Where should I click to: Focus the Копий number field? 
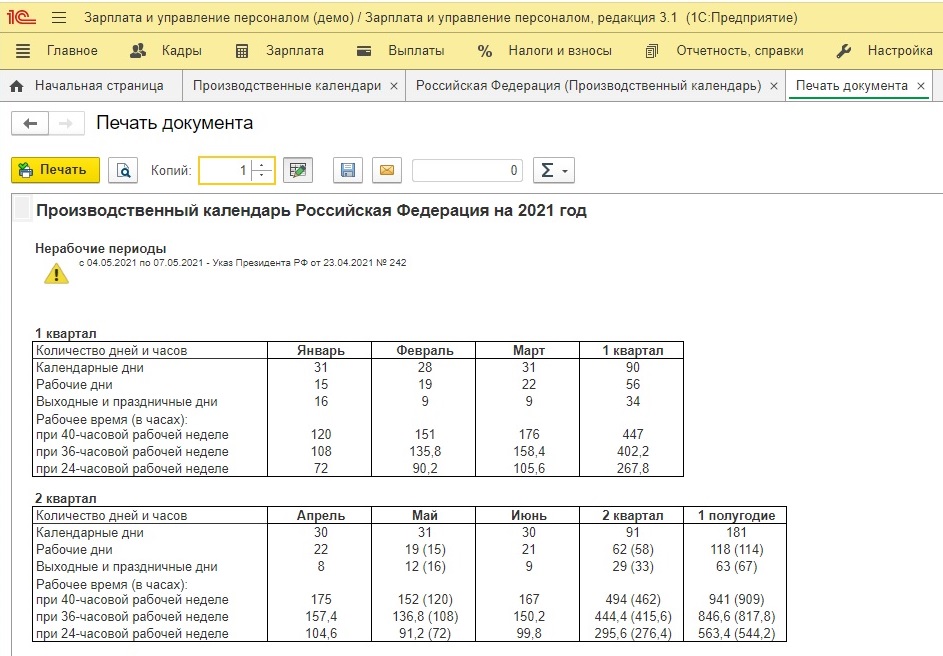pos(225,171)
